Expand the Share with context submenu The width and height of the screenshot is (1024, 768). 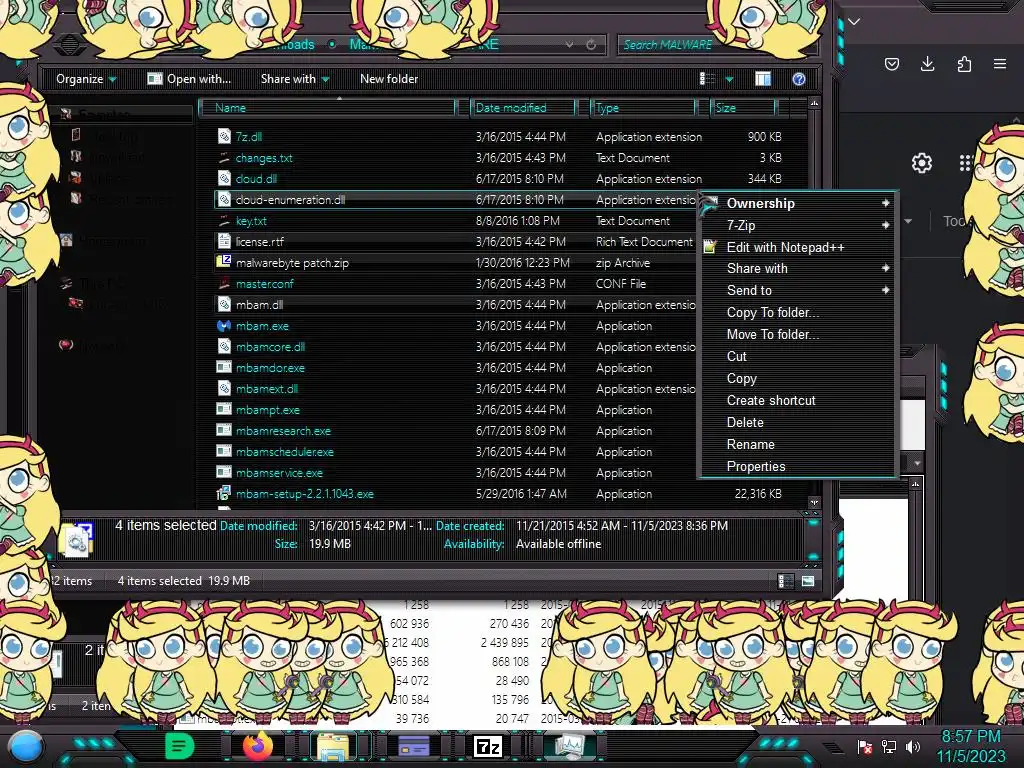pos(885,268)
